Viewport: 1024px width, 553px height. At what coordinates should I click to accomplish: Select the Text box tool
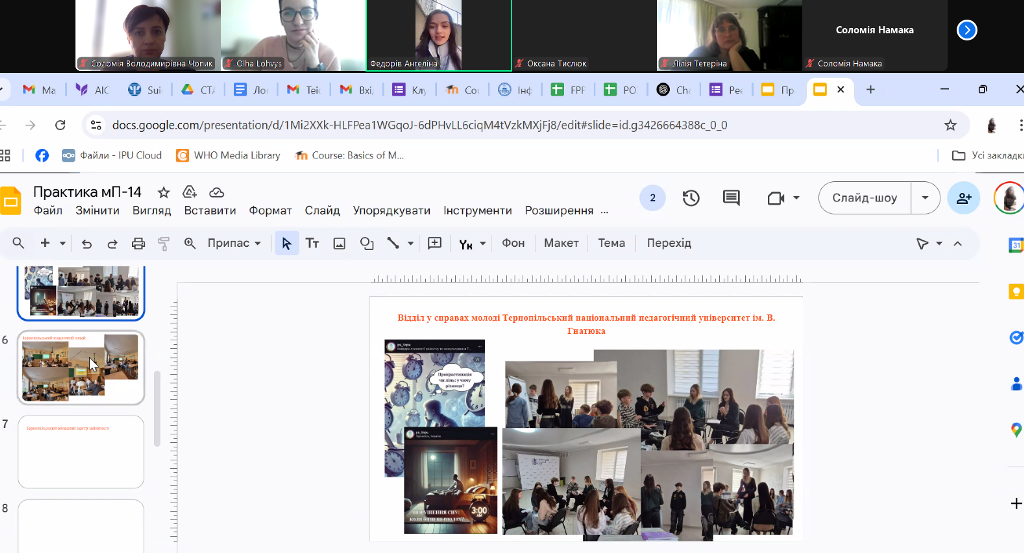coord(312,243)
